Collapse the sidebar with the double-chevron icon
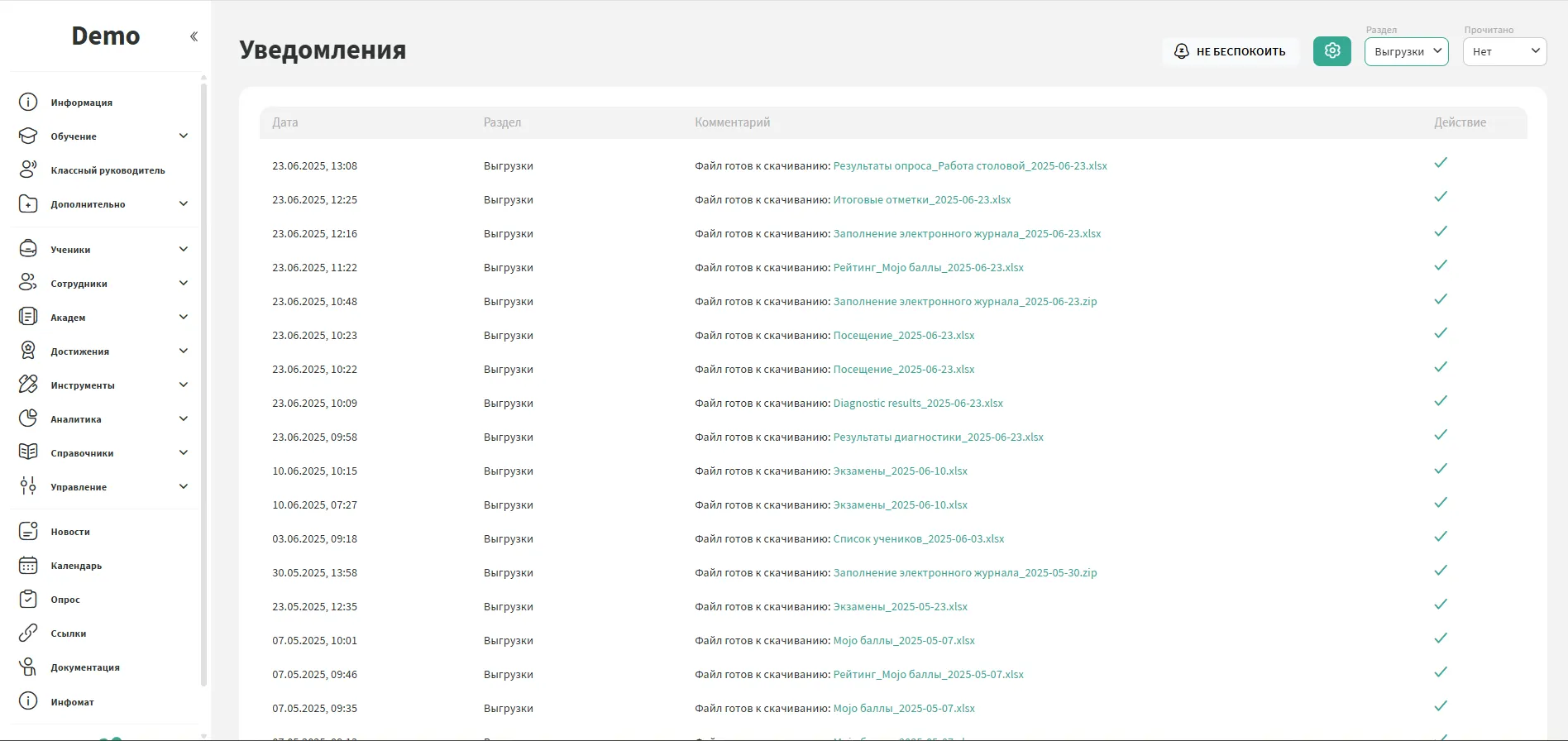This screenshot has height=741, width=1568. click(x=194, y=36)
